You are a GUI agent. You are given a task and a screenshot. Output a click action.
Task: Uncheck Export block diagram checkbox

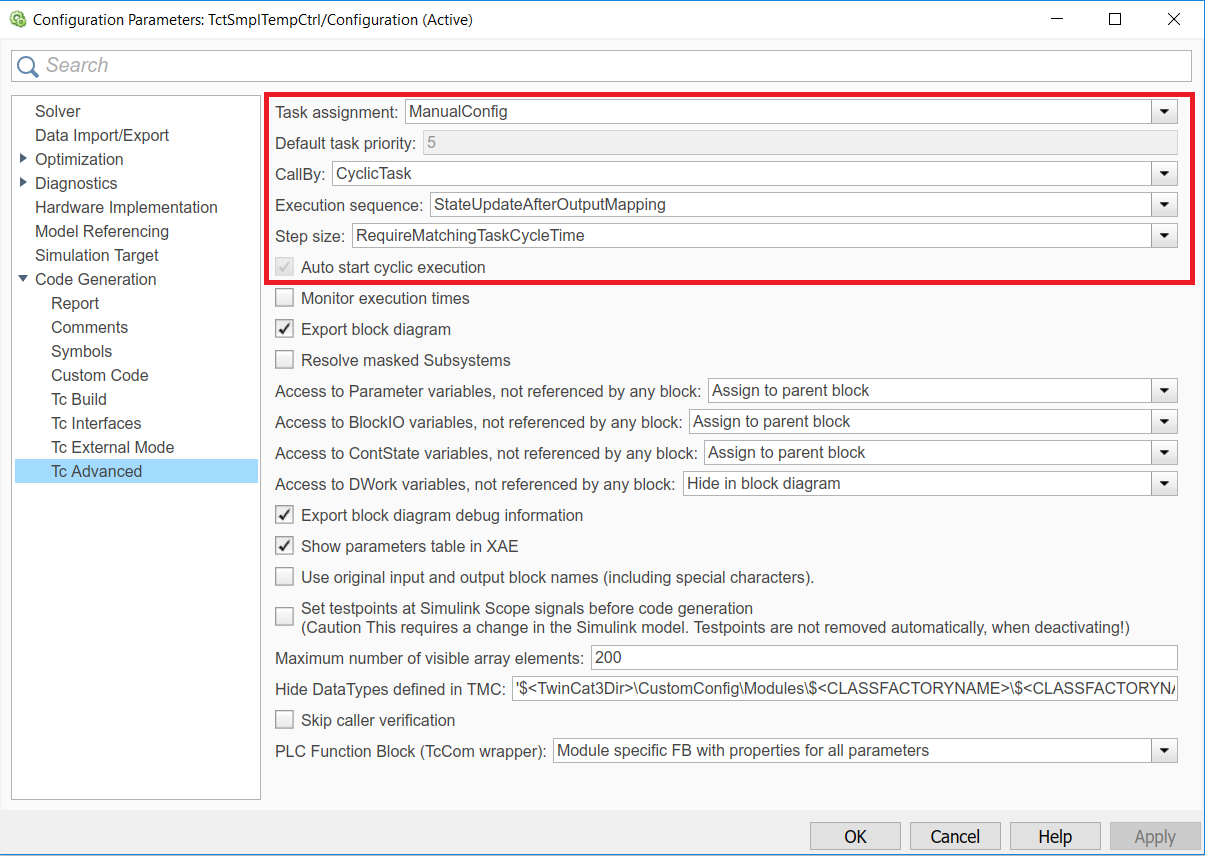click(285, 329)
